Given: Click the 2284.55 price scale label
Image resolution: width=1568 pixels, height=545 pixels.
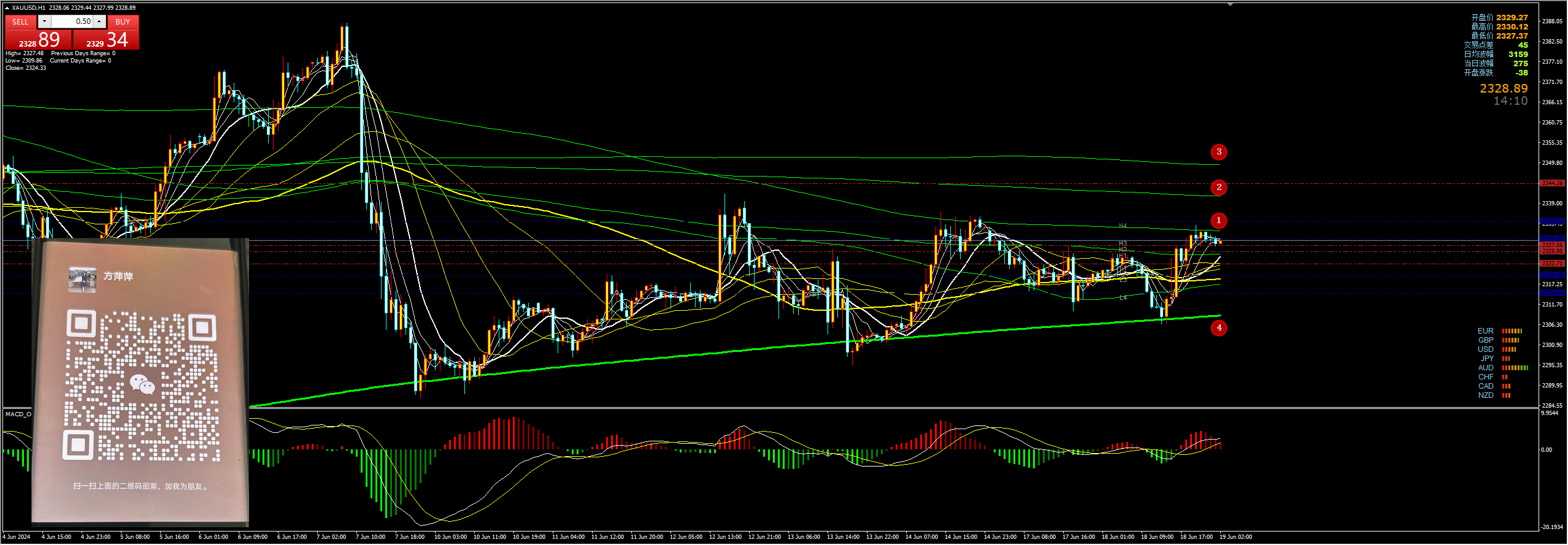Looking at the screenshot, I should 1552,406.
